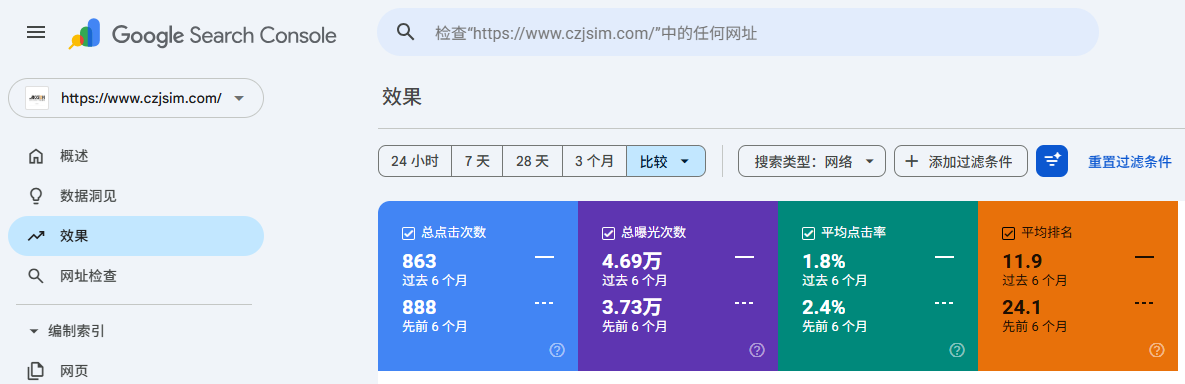Click 添加过滤条件 button

point(961,161)
